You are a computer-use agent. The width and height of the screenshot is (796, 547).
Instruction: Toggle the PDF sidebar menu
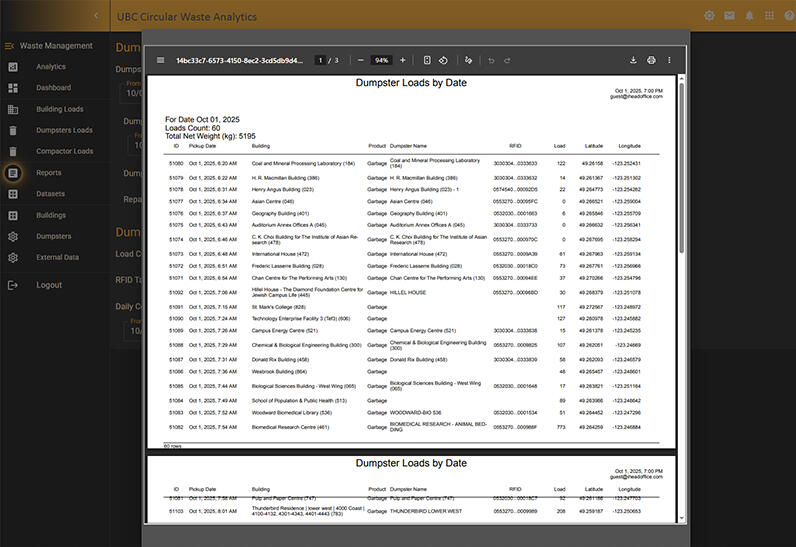(x=160, y=60)
